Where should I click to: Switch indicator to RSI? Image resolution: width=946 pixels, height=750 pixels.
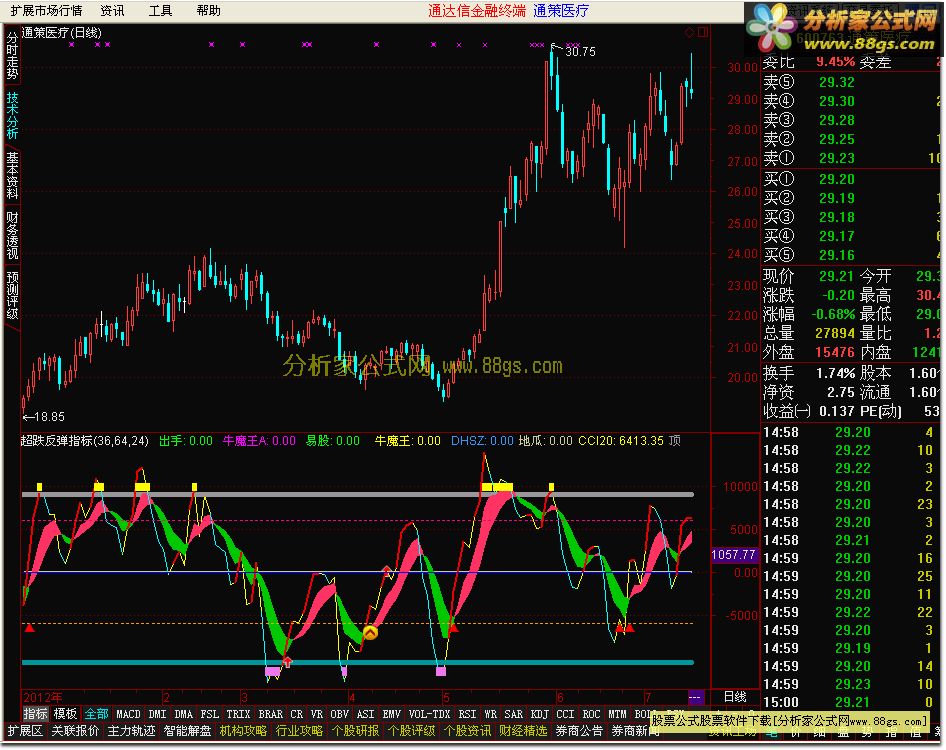pyautogui.click(x=468, y=714)
